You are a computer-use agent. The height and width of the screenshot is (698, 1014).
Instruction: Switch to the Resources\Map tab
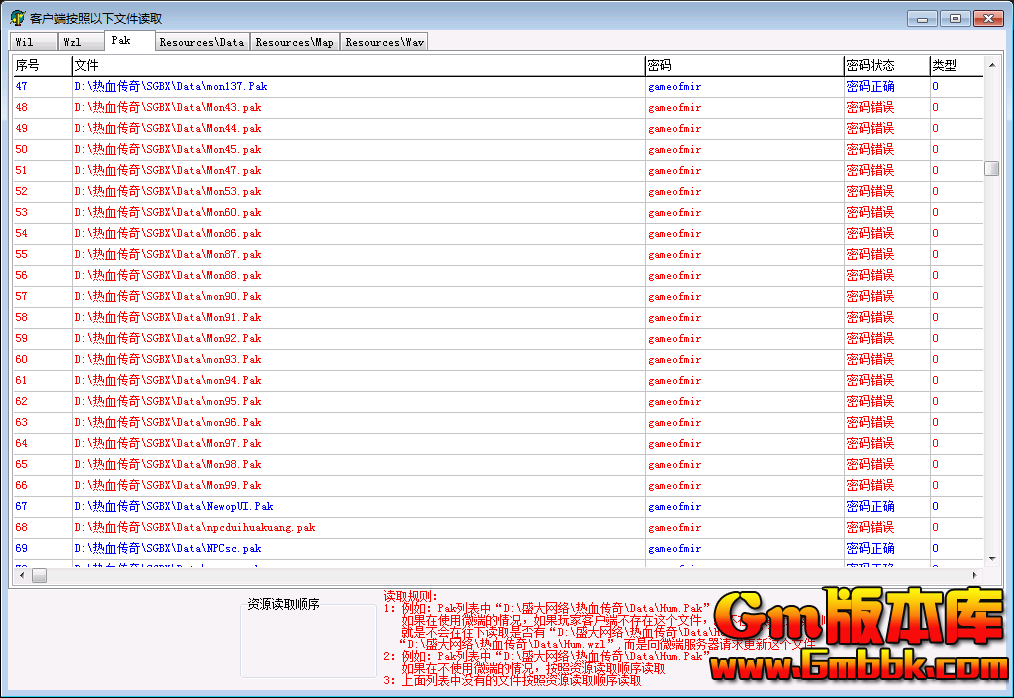click(x=294, y=42)
